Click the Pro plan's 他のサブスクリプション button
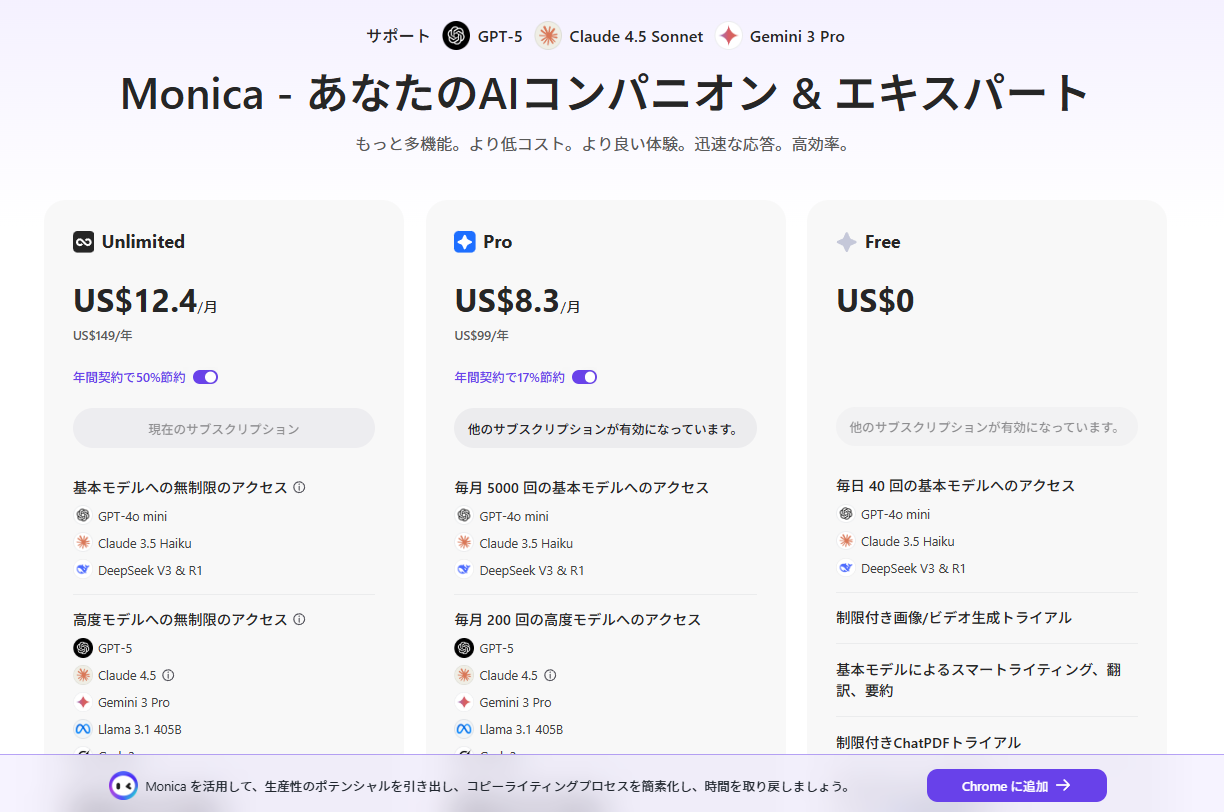The width and height of the screenshot is (1224, 812). coord(605,429)
